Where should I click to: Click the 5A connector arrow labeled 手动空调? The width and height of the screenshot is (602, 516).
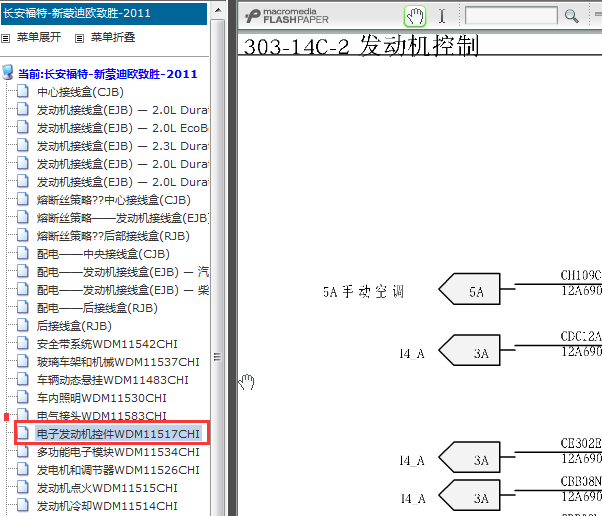click(469, 289)
